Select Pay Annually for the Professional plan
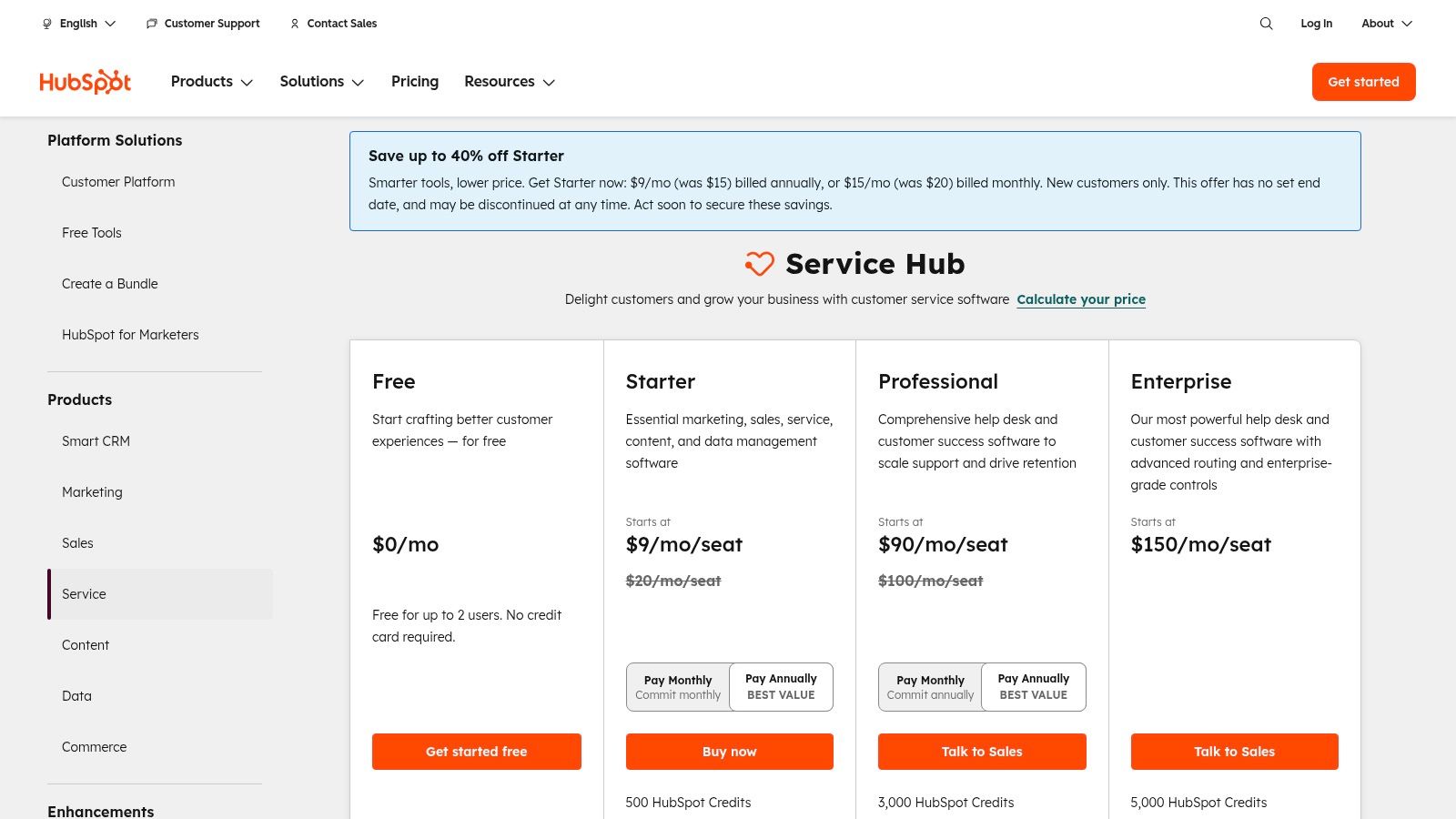The image size is (1456, 819). pos(1033,687)
